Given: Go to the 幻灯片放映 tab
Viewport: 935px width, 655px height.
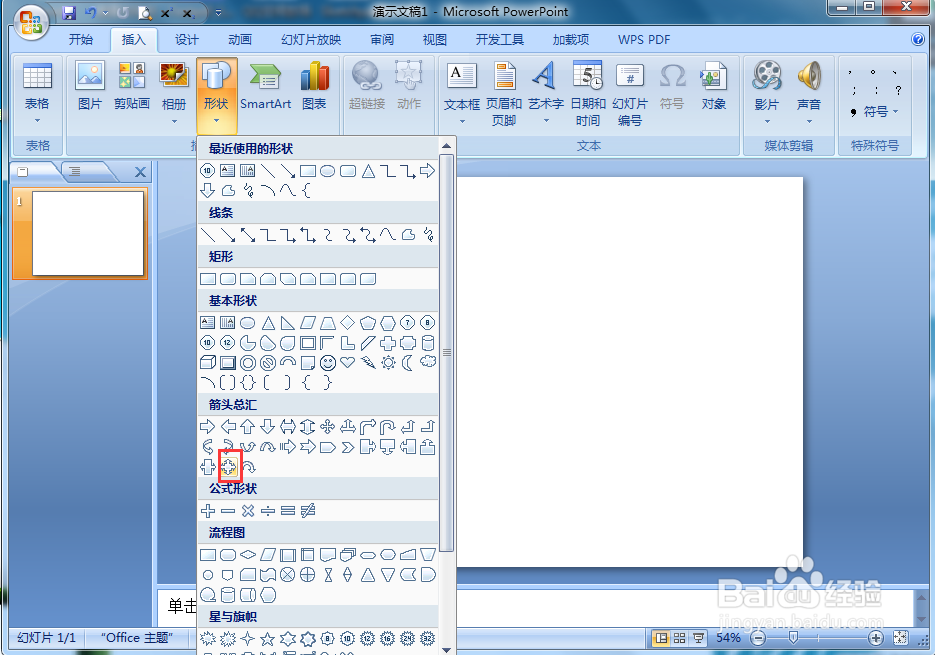Looking at the screenshot, I should tap(311, 40).
